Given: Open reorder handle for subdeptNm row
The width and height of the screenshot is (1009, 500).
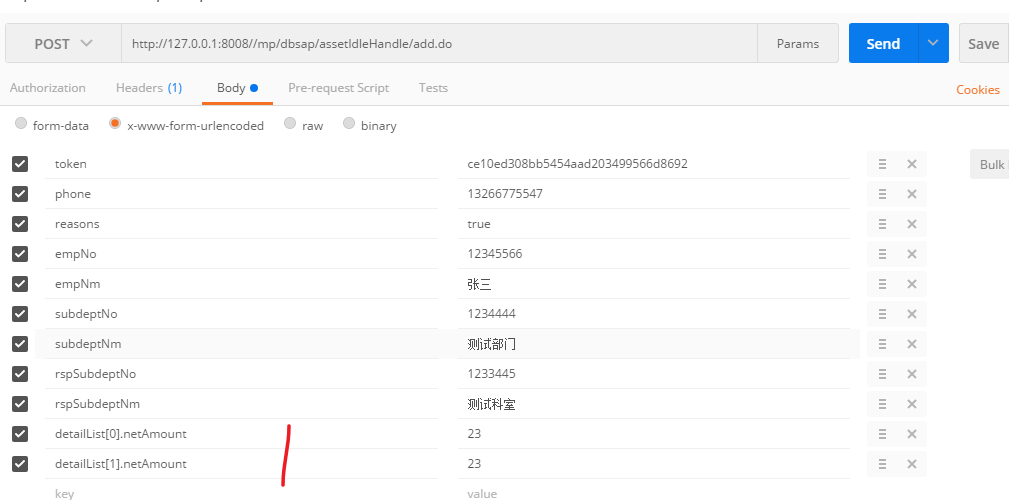Looking at the screenshot, I should pos(882,344).
